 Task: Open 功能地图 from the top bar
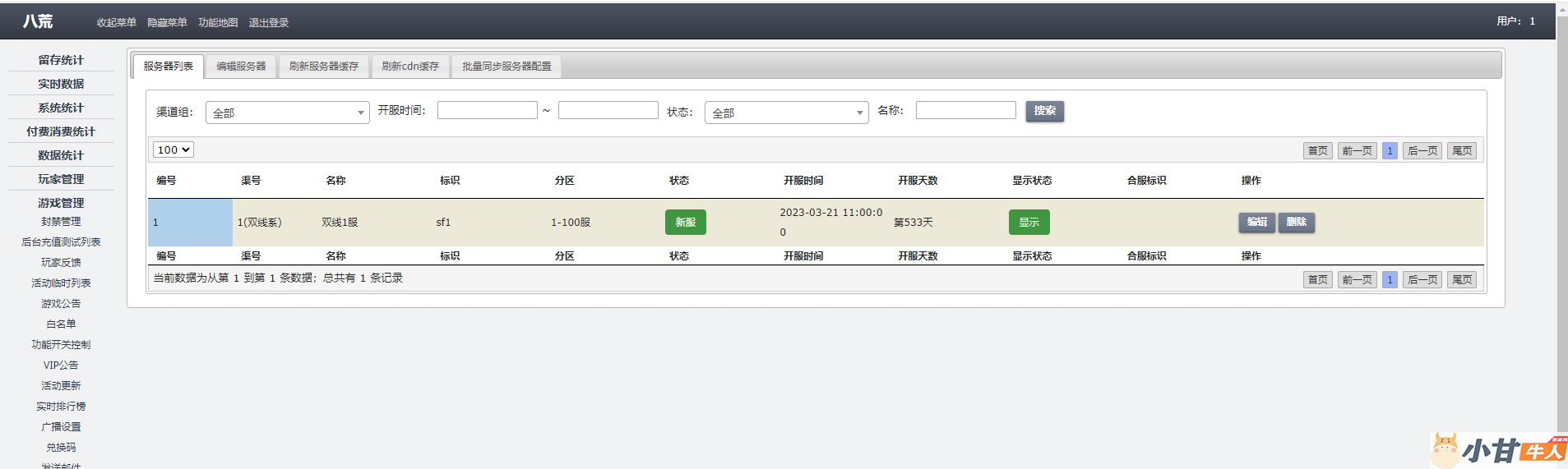point(218,23)
